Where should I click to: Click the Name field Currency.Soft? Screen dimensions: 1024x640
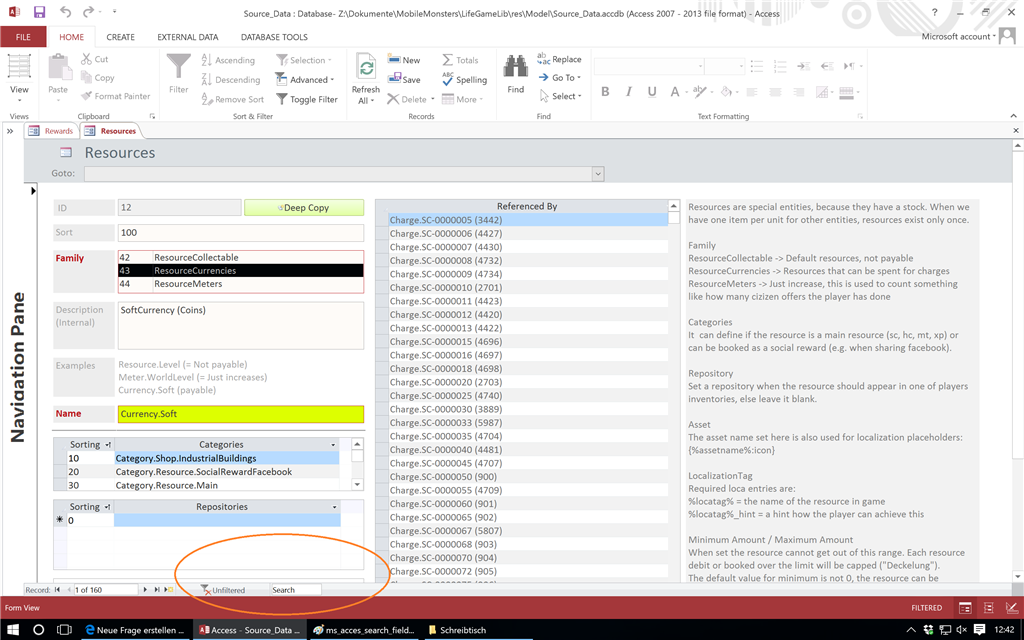241,414
